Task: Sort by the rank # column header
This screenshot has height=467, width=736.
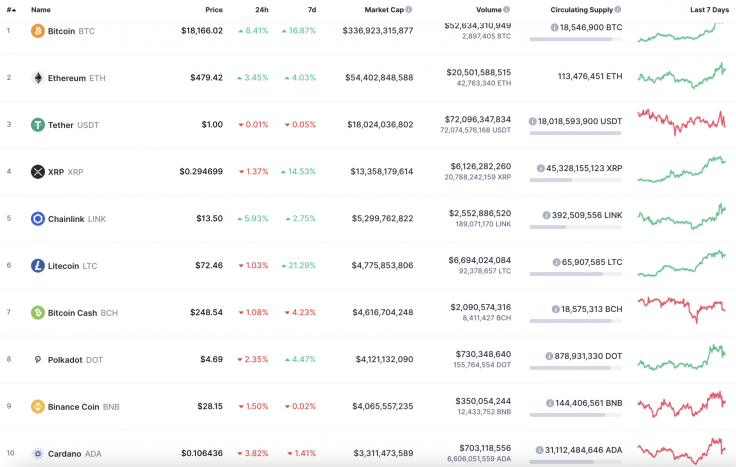Action: click(11, 9)
